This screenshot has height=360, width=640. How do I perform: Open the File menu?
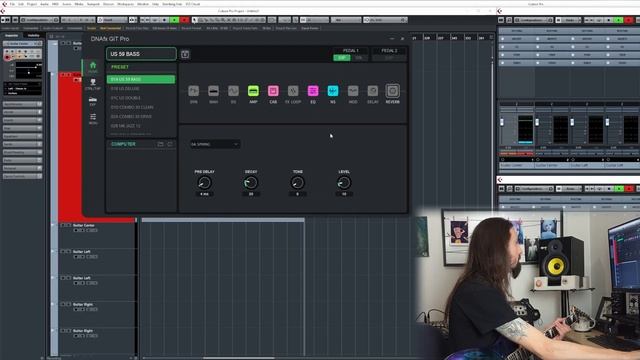[12, 4]
